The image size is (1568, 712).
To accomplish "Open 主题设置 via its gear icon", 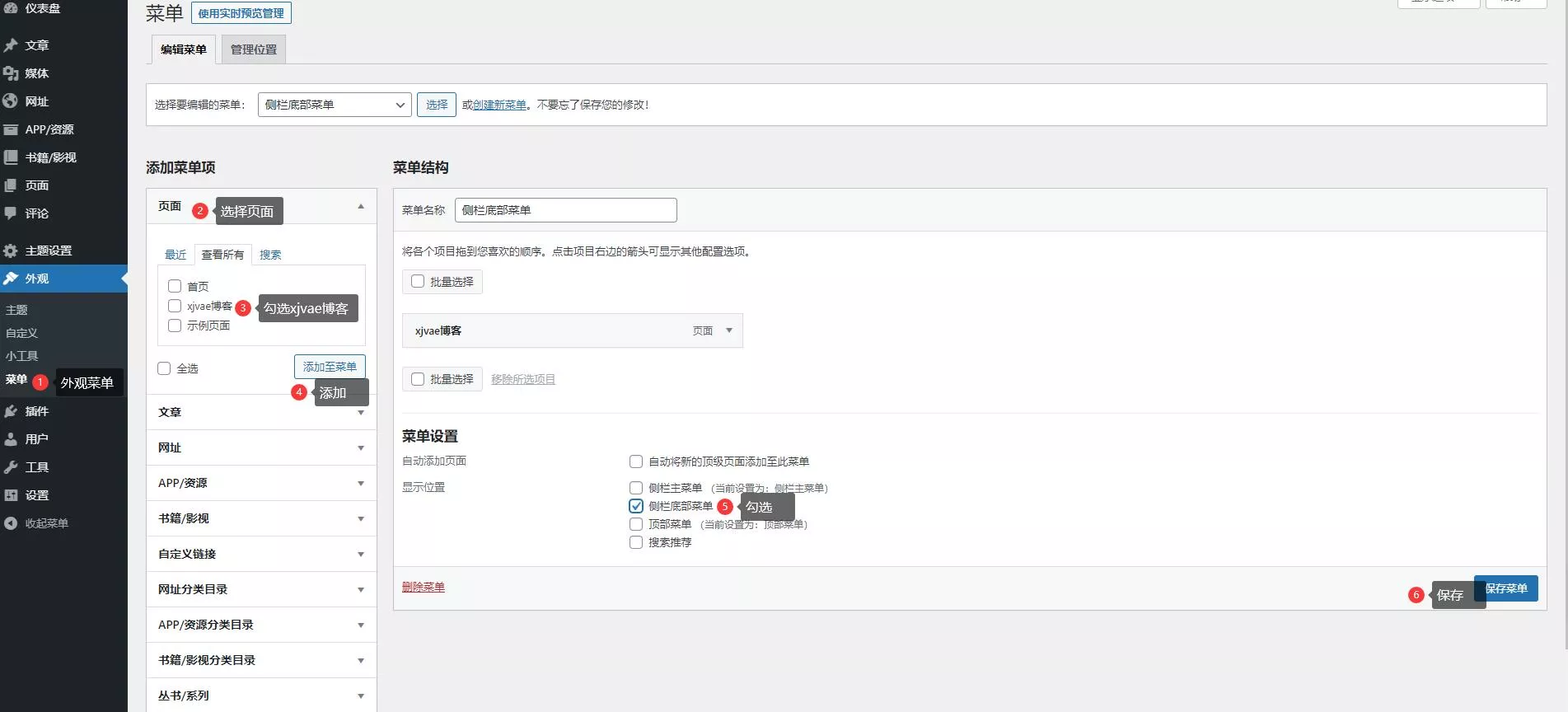I will (x=11, y=251).
